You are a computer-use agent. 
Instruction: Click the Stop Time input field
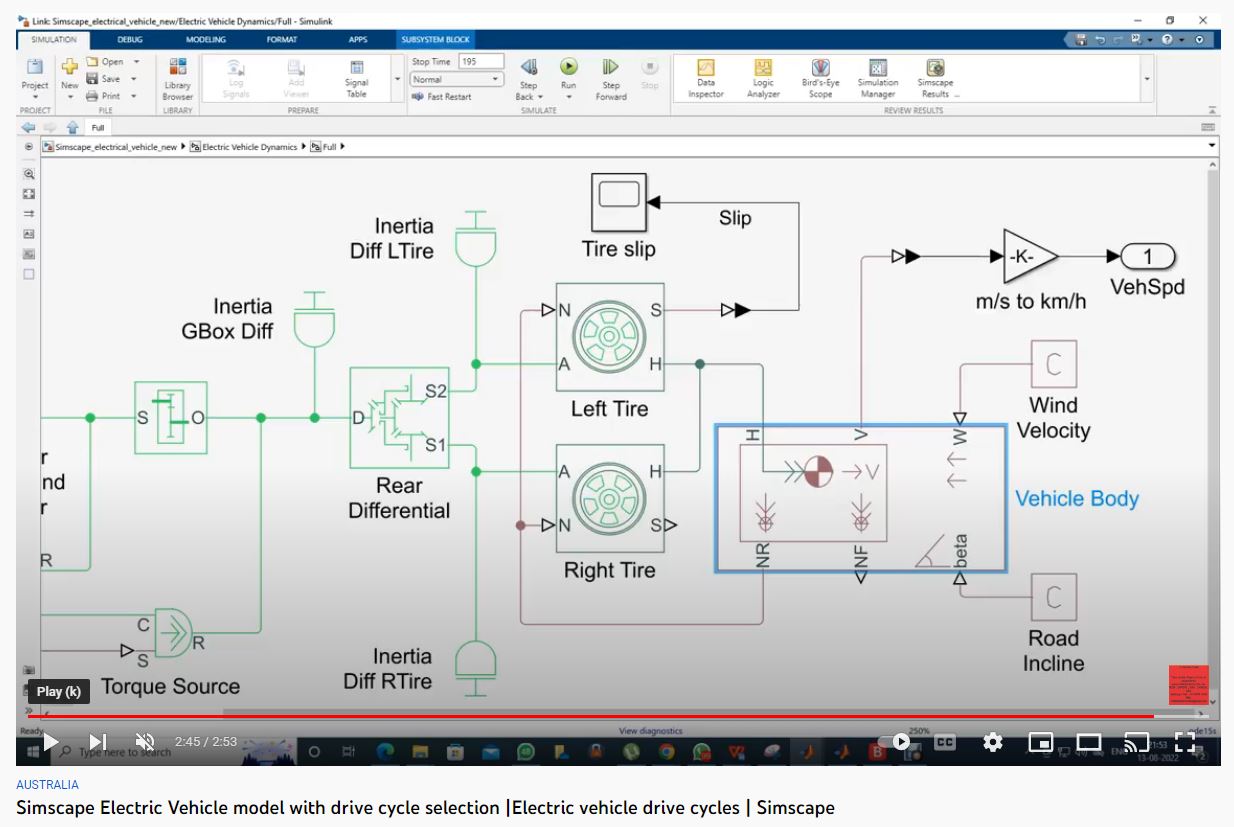(481, 62)
